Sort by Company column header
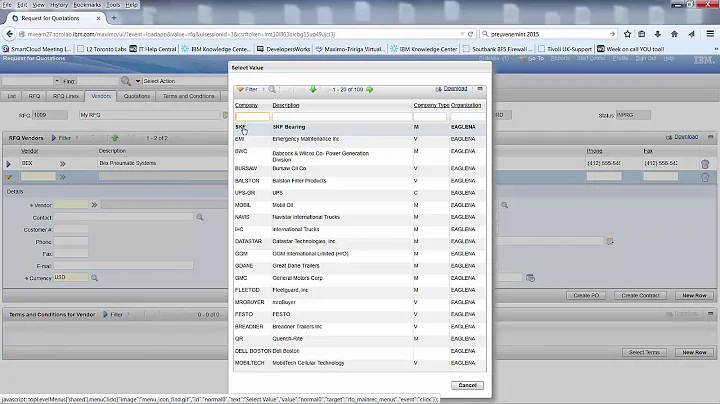The height and width of the screenshot is (404, 720). point(247,105)
